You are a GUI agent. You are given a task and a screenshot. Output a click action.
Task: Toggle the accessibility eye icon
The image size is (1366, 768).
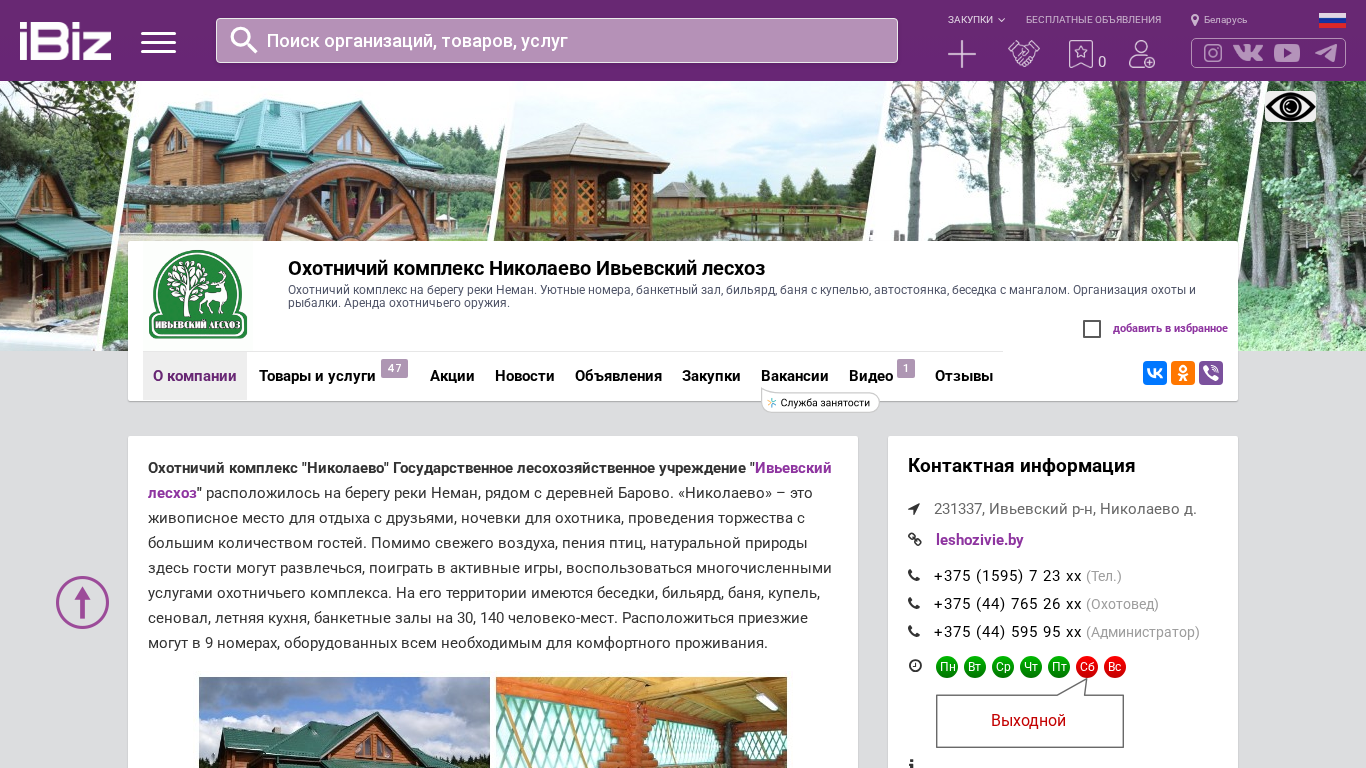coord(1290,107)
